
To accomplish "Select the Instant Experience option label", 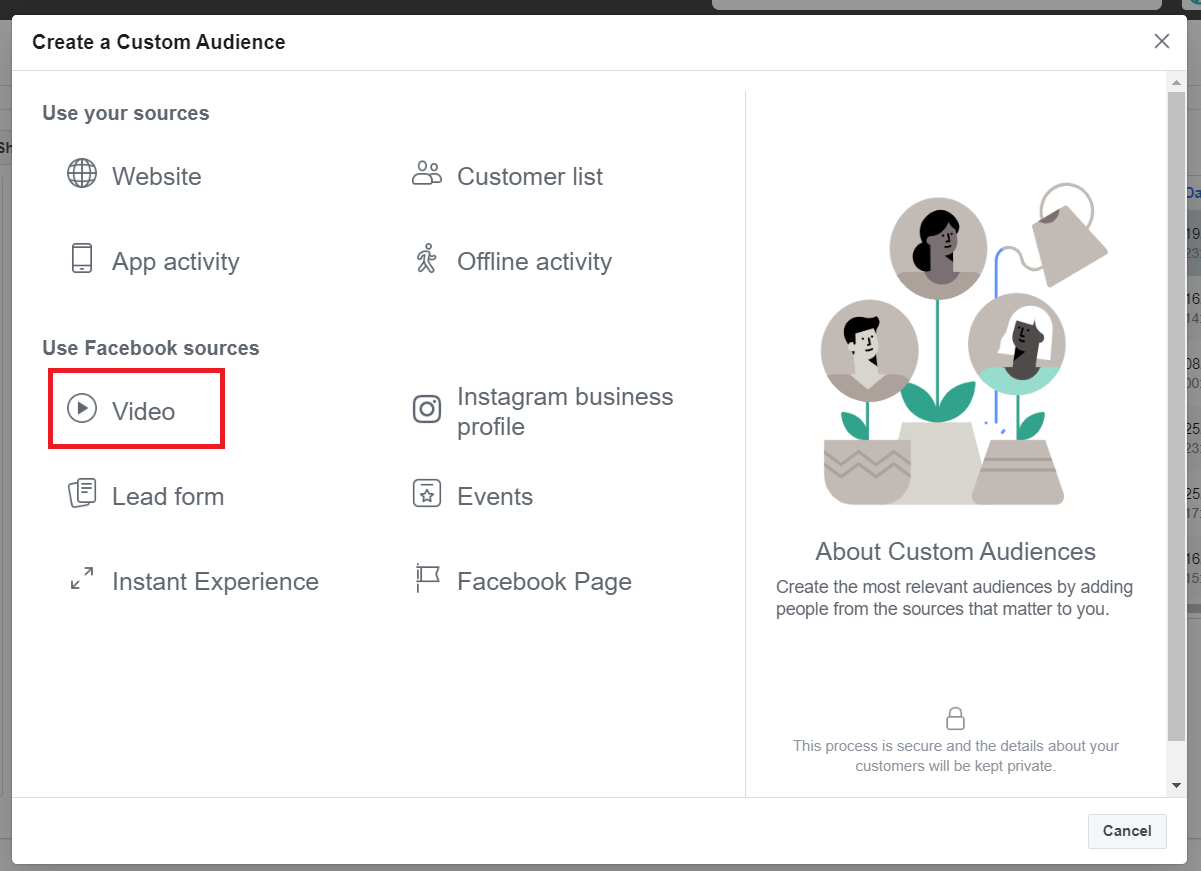I will pyautogui.click(x=215, y=582).
